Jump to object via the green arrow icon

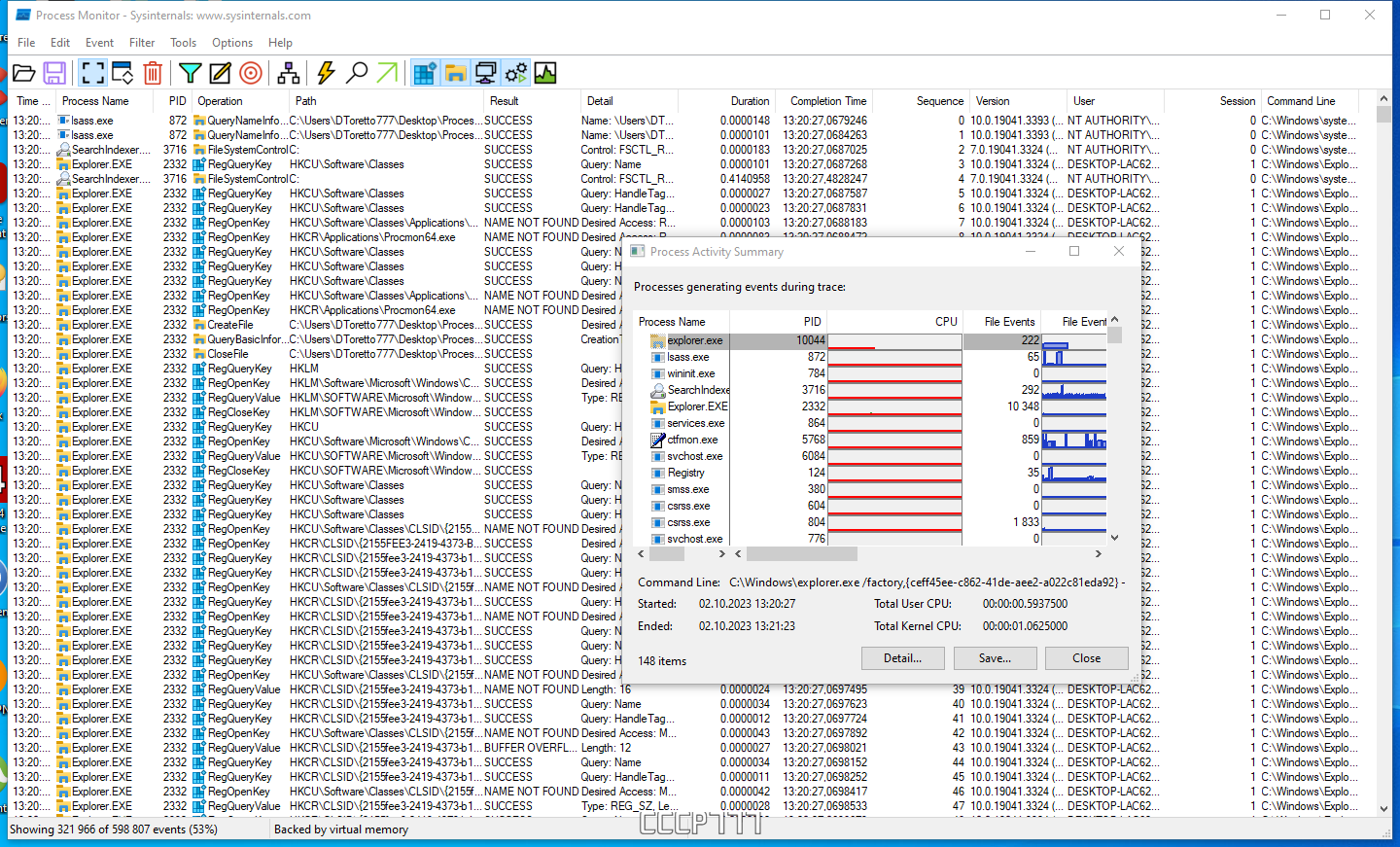point(387,73)
